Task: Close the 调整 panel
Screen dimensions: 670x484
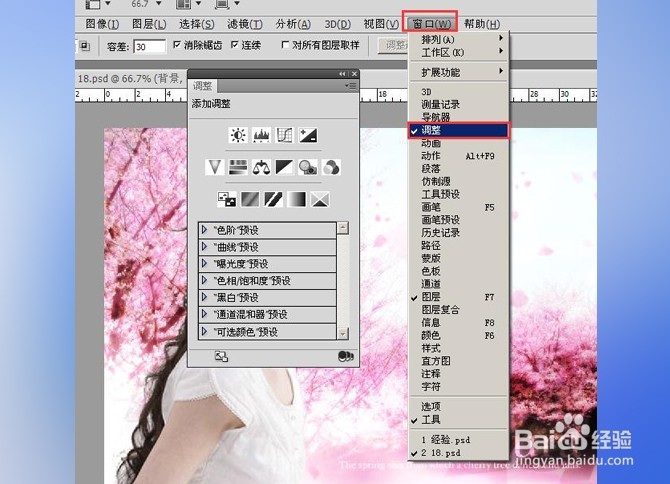Action: coord(354,74)
